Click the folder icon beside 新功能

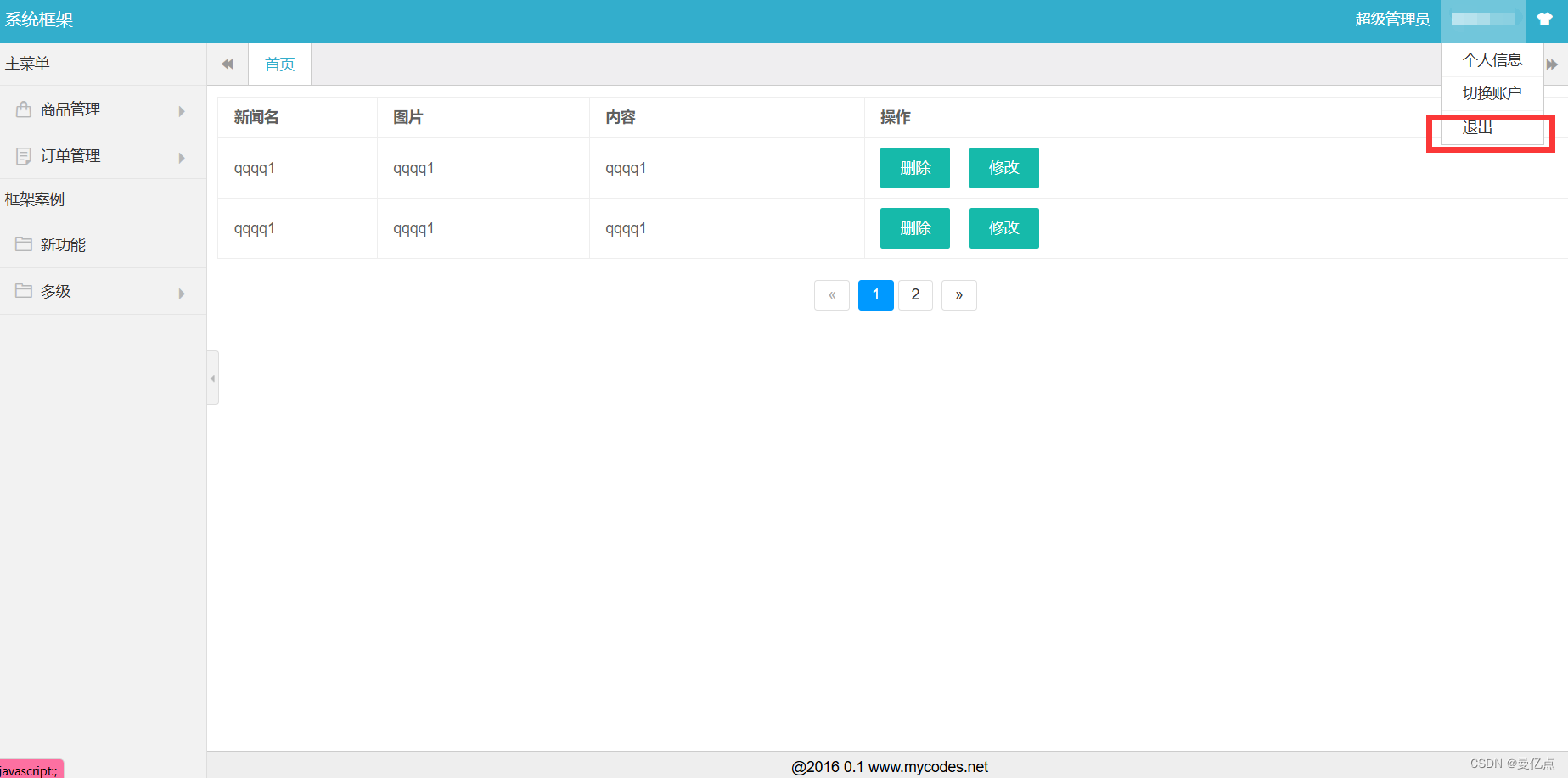click(x=24, y=244)
